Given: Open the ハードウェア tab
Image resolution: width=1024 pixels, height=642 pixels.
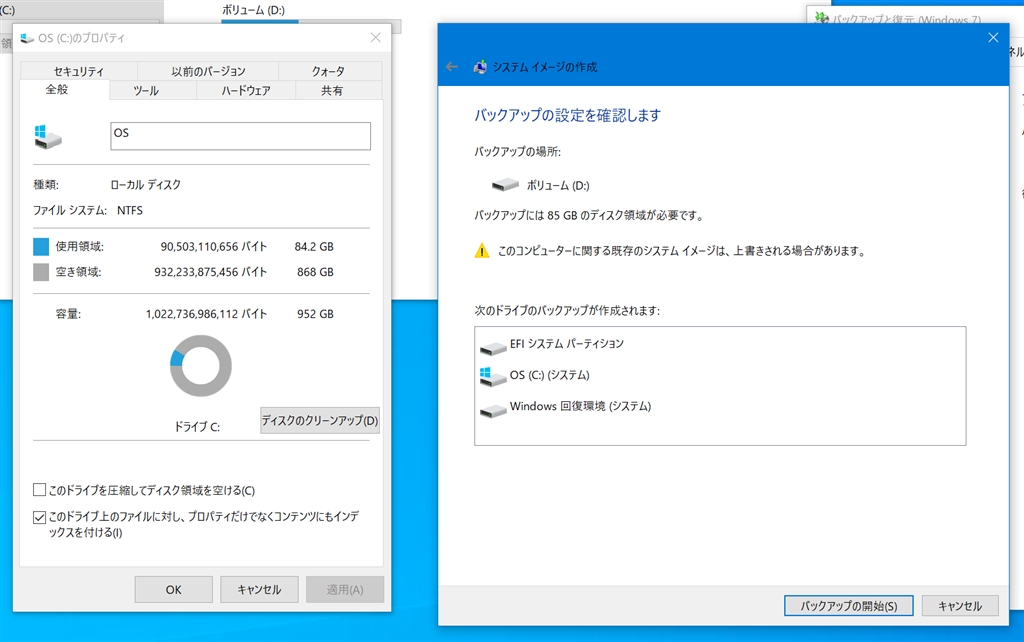Looking at the screenshot, I should pyautogui.click(x=246, y=90).
